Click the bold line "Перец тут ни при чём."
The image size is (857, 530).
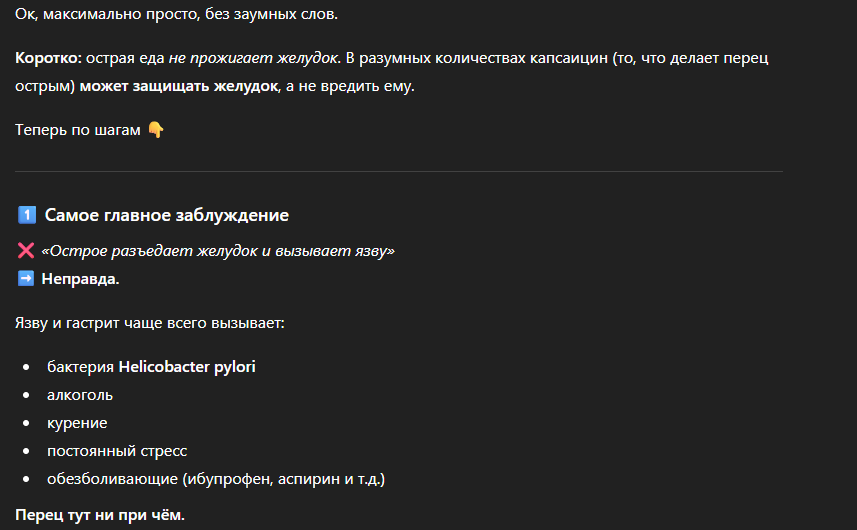(100, 515)
